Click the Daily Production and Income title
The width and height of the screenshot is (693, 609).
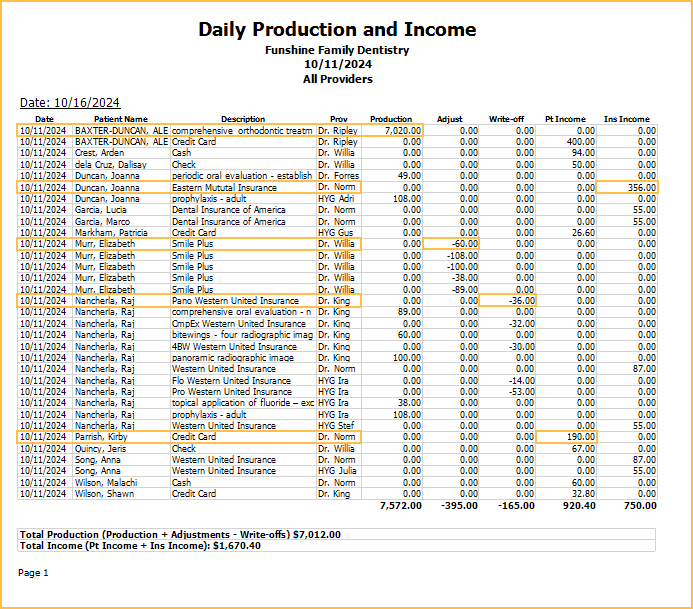click(x=337, y=29)
